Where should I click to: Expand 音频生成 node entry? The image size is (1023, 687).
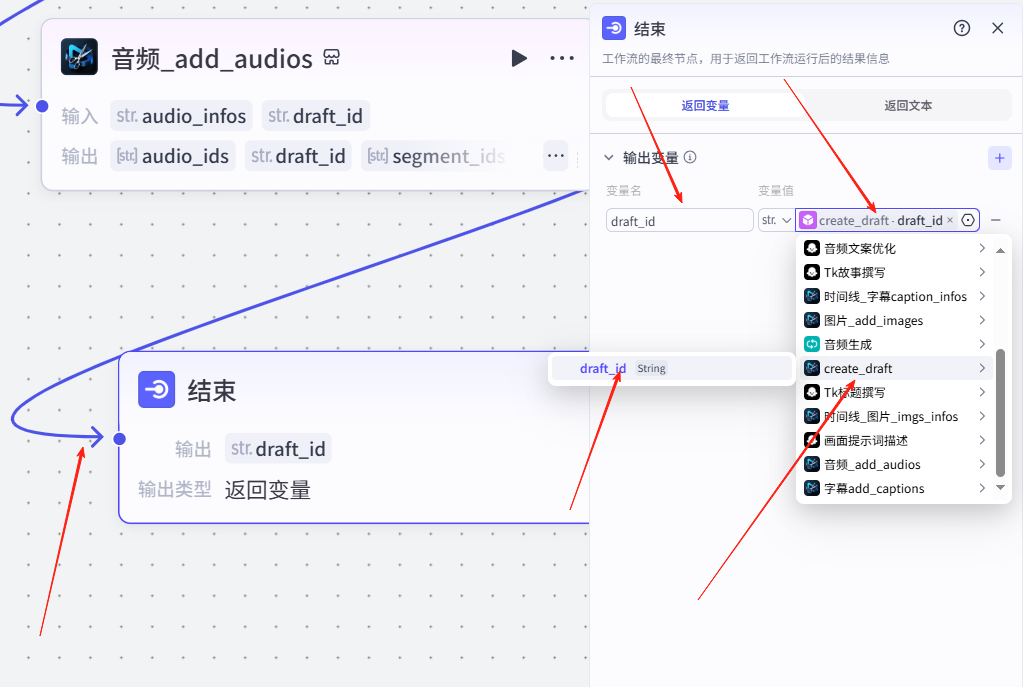tap(982, 344)
